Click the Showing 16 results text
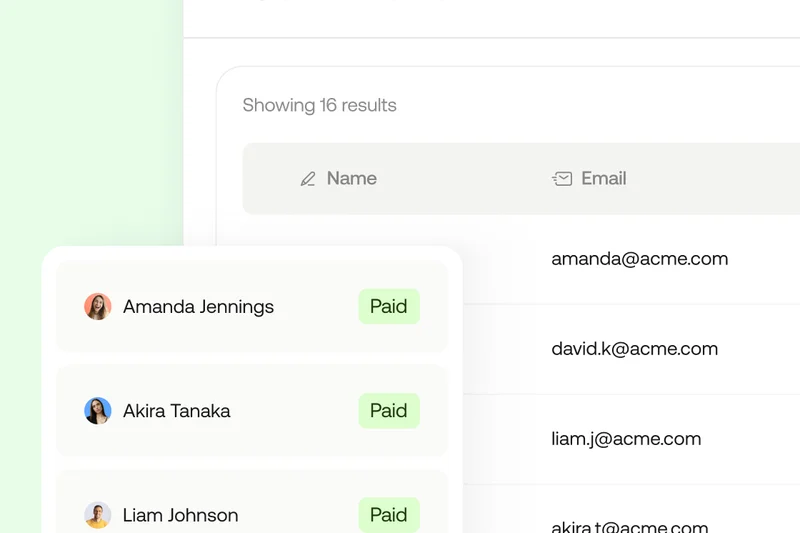This screenshot has width=800, height=533. click(320, 105)
